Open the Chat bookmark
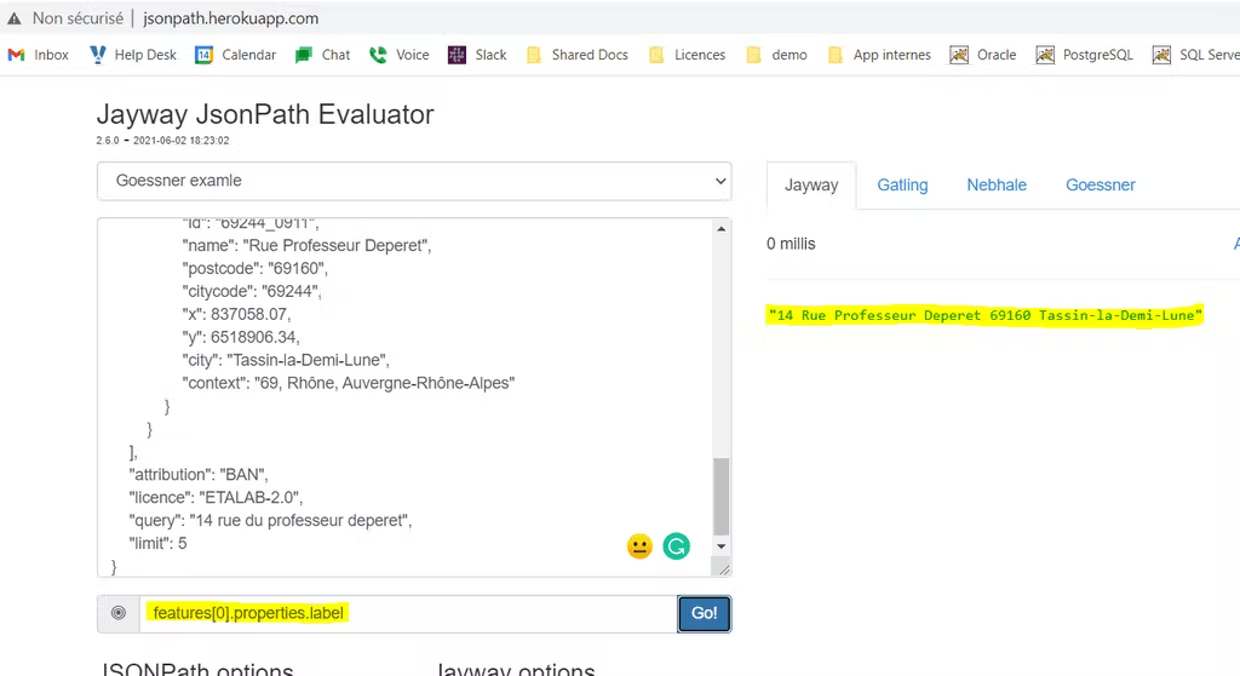The image size is (1240, 676). [322, 55]
